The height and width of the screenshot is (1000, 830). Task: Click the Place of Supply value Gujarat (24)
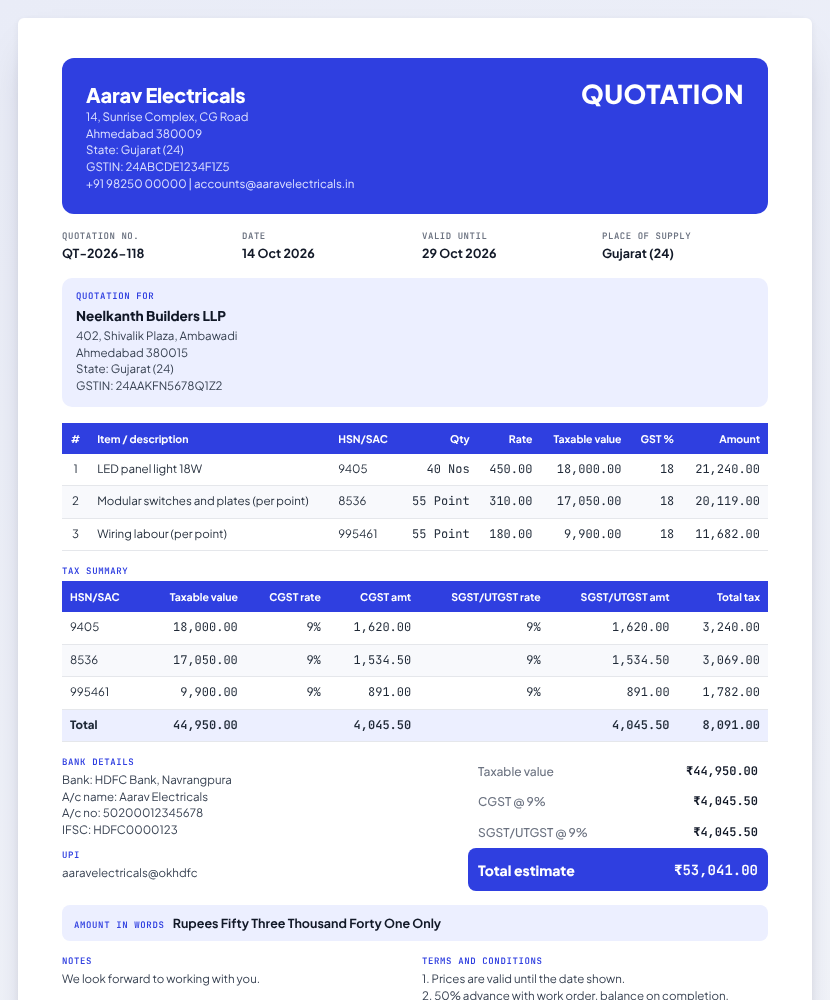(637, 254)
